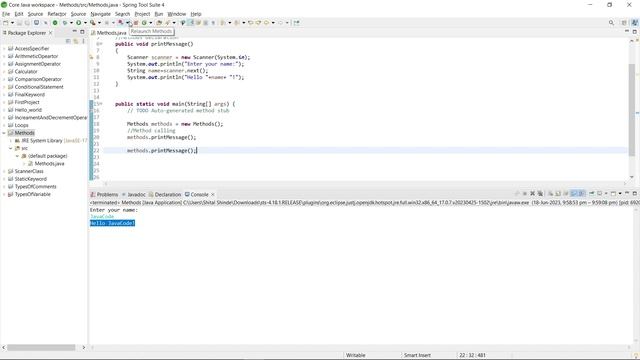Open the Help menu
Screen dimensions: 640x360
click(196, 14)
